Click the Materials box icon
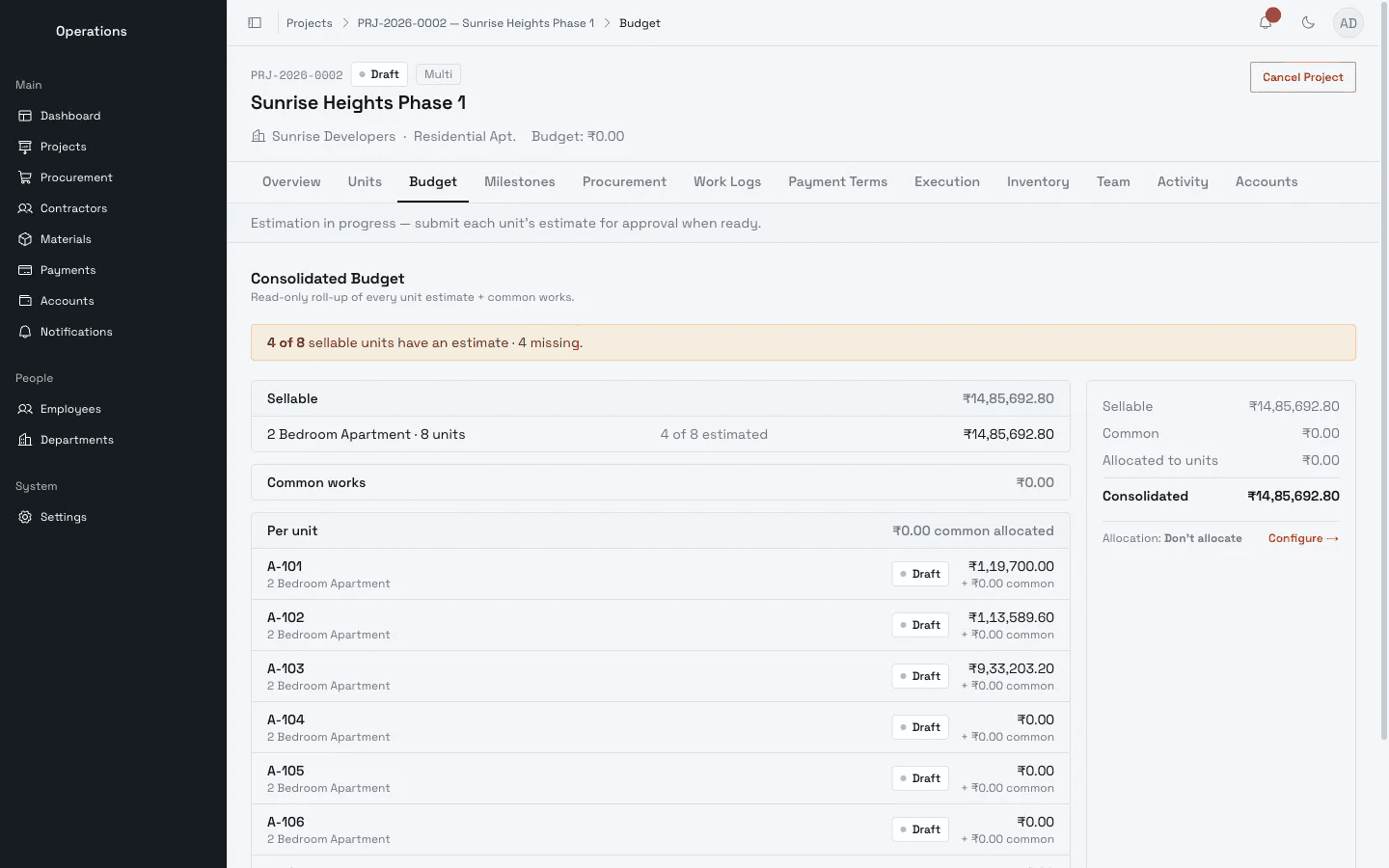Viewport: 1389px width, 868px height. [25, 239]
